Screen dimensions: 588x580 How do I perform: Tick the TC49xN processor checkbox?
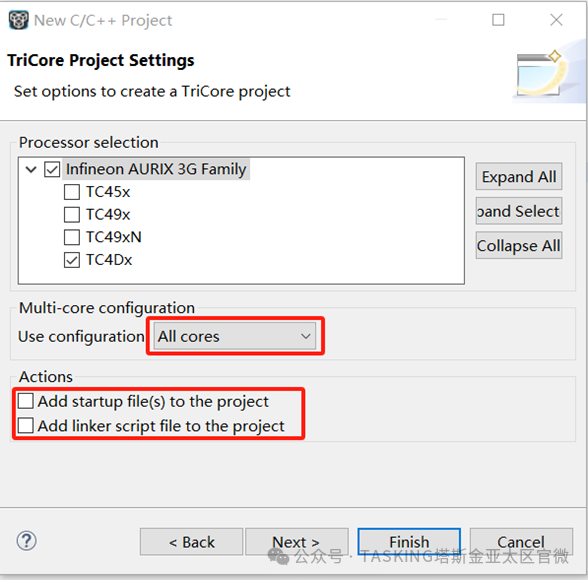72,237
